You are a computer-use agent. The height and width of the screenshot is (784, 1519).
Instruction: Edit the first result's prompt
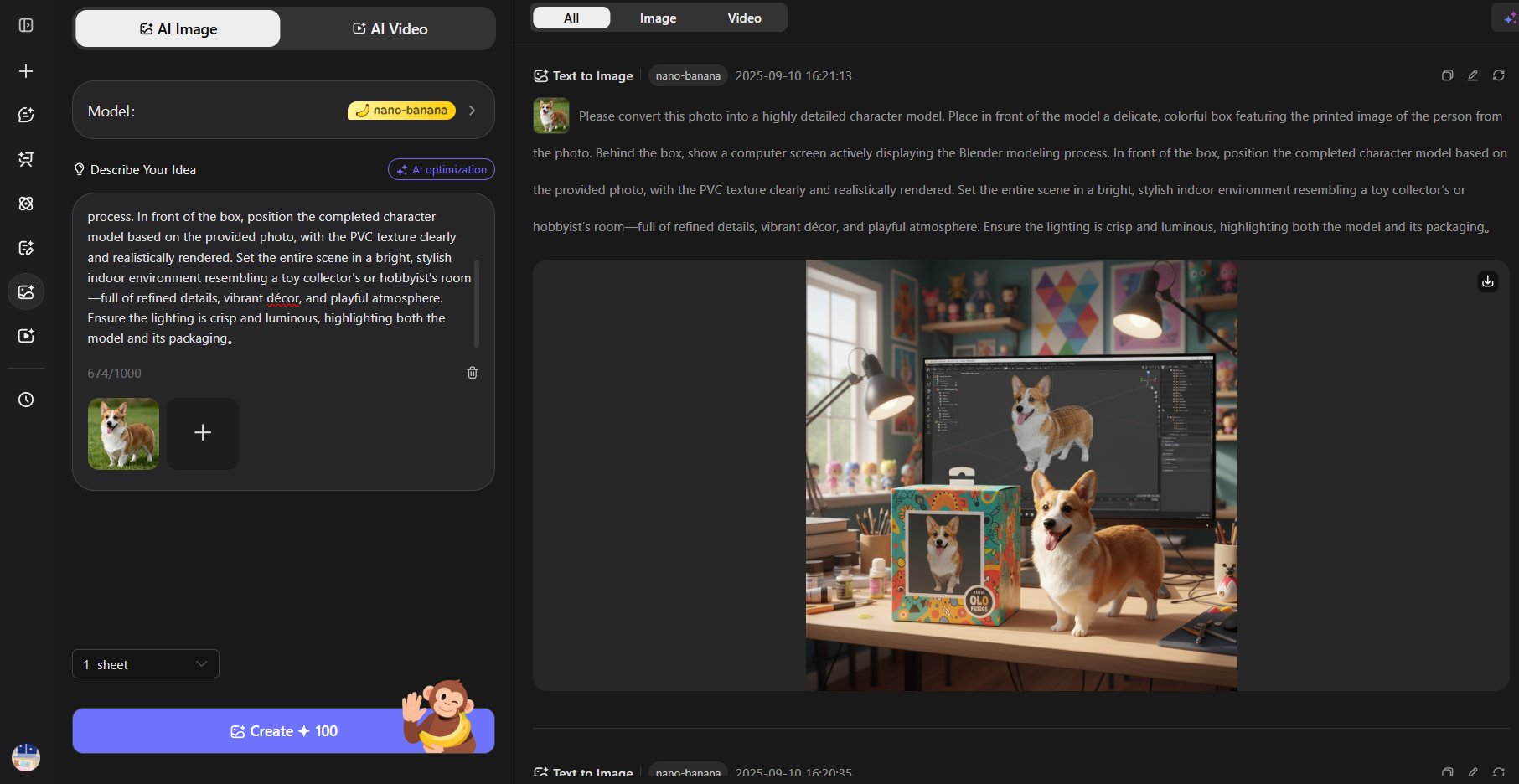coord(1473,75)
